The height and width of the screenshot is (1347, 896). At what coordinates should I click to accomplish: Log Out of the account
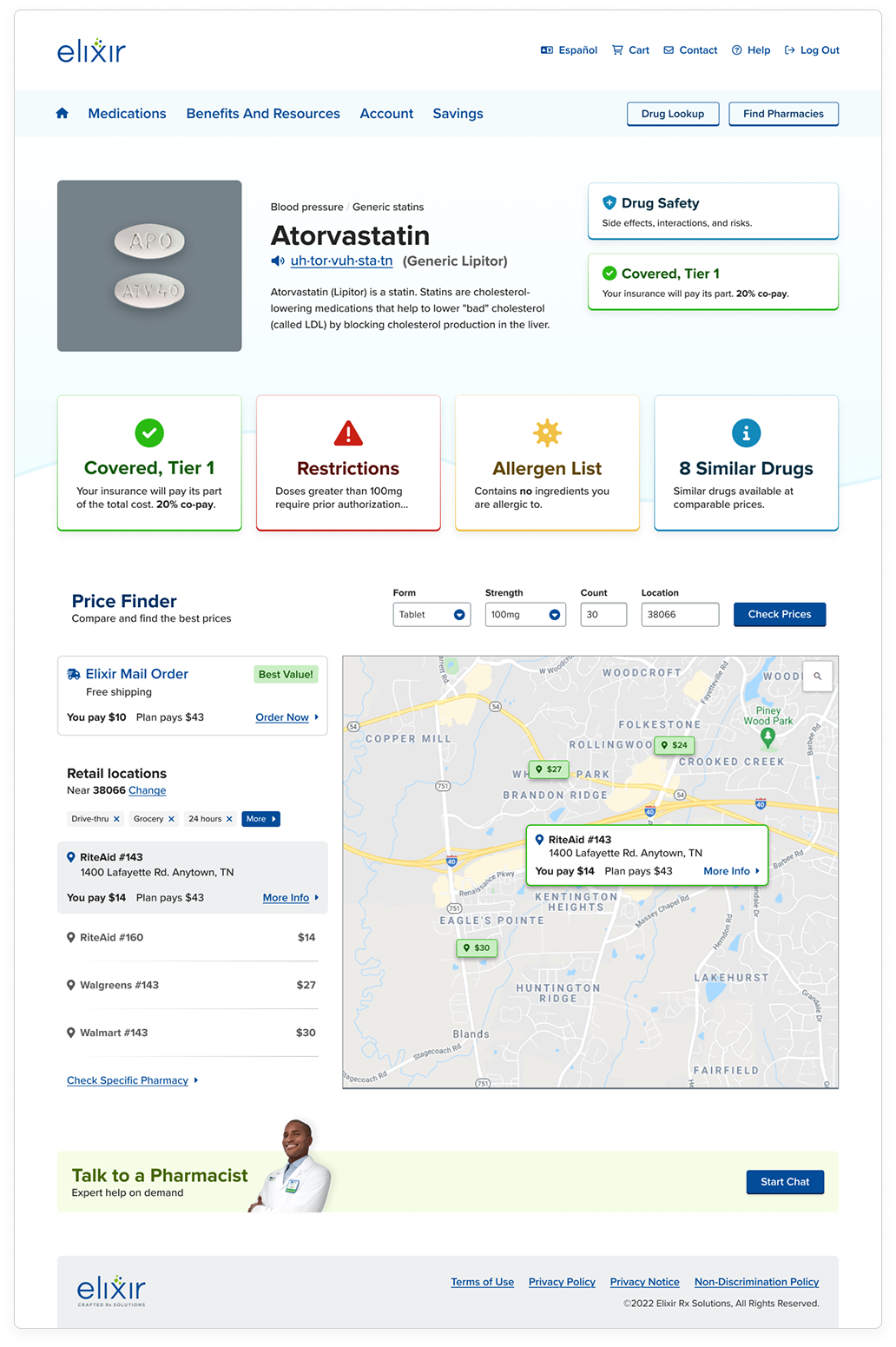pyautogui.click(x=812, y=50)
